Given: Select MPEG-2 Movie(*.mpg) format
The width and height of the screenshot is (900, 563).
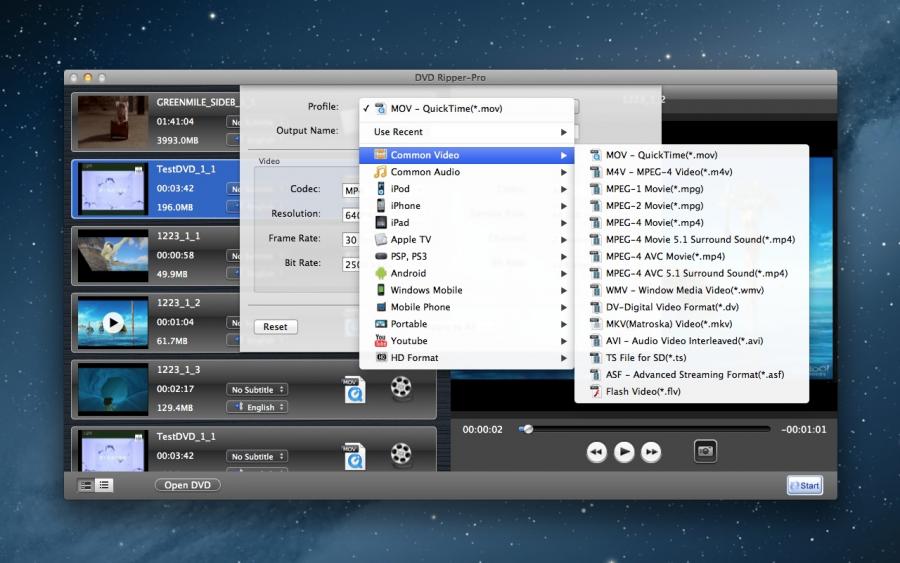Looking at the screenshot, I should tap(692, 205).
